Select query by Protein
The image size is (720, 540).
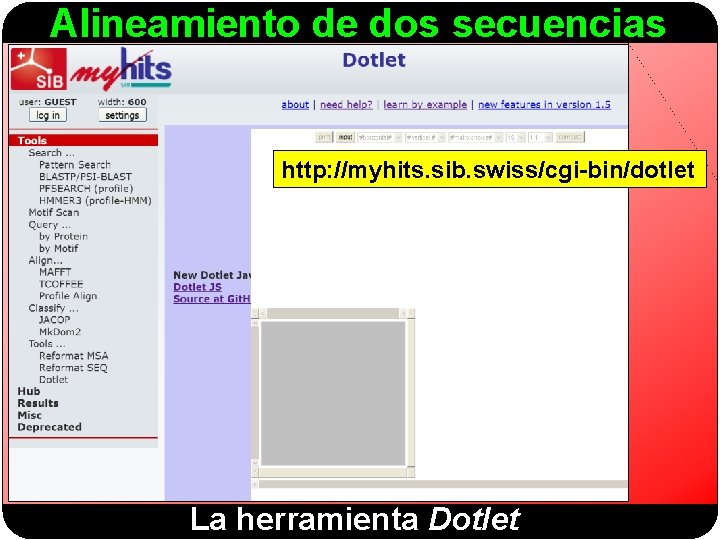(x=63, y=236)
